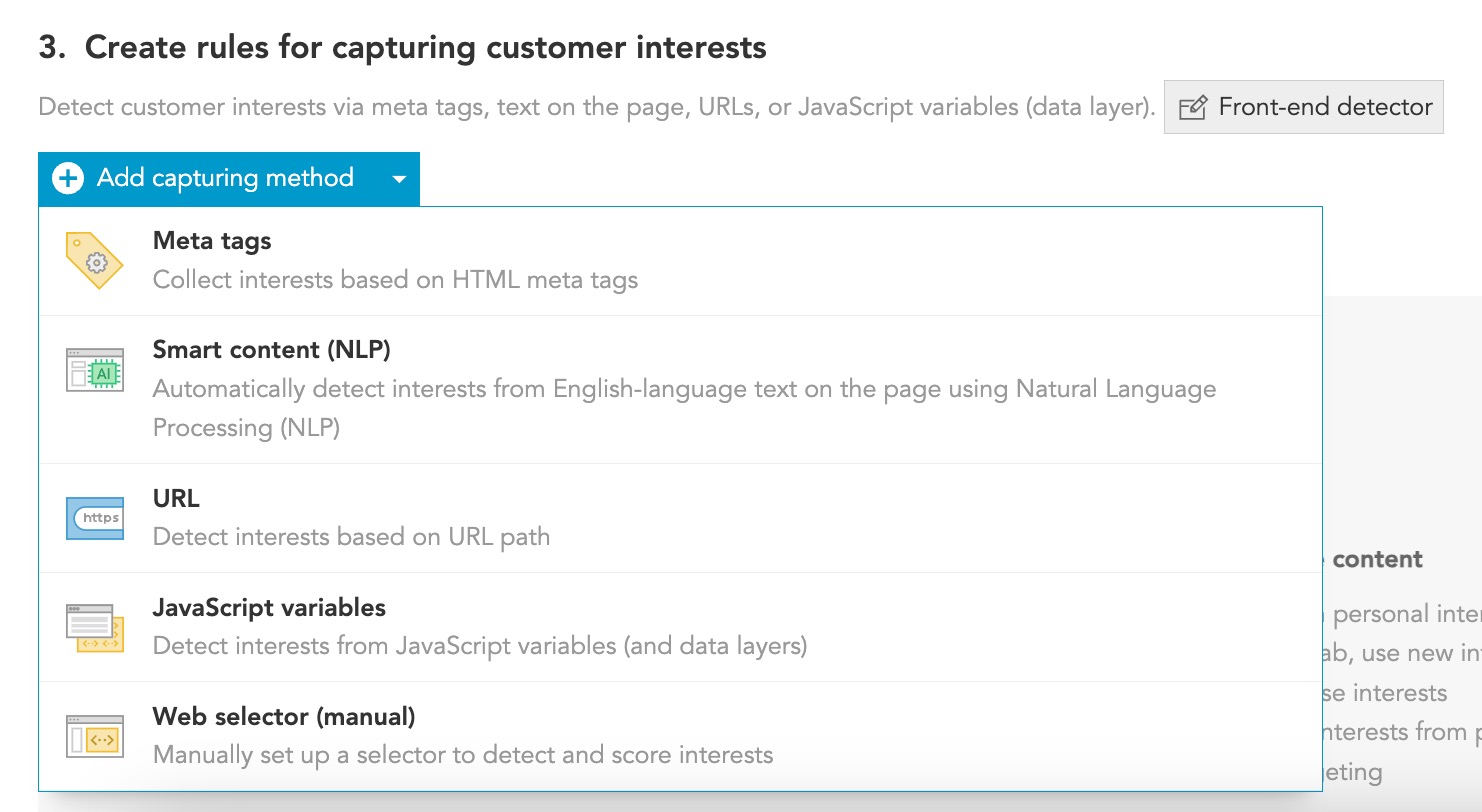Image resolution: width=1482 pixels, height=812 pixels.
Task: Click 'Collect interests based on HTML meta tags'
Action: (395, 280)
